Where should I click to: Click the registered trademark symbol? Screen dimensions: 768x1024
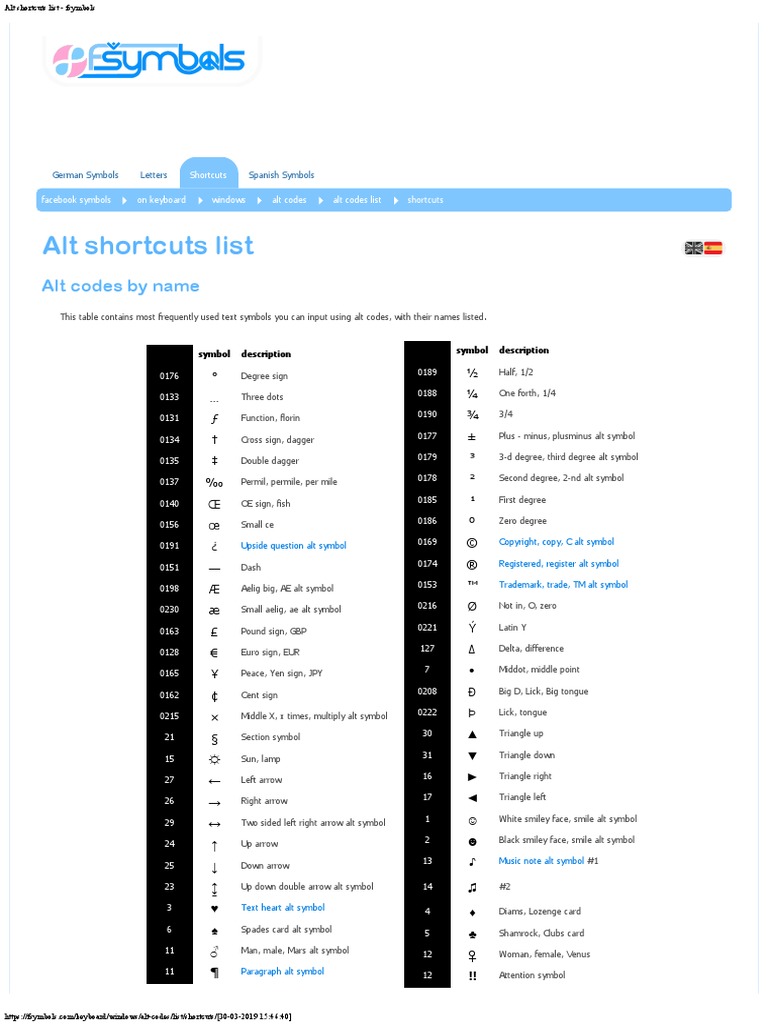[x=472, y=564]
